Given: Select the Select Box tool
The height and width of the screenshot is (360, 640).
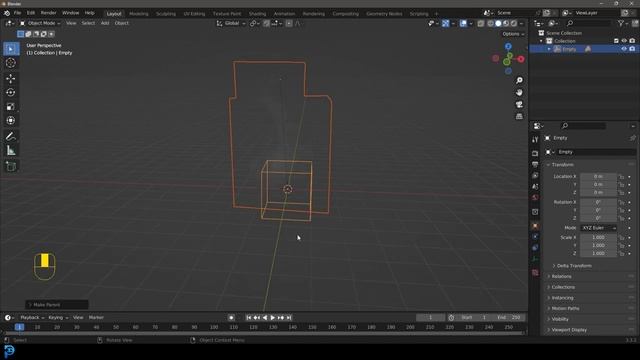Looking at the screenshot, I should (x=11, y=49).
